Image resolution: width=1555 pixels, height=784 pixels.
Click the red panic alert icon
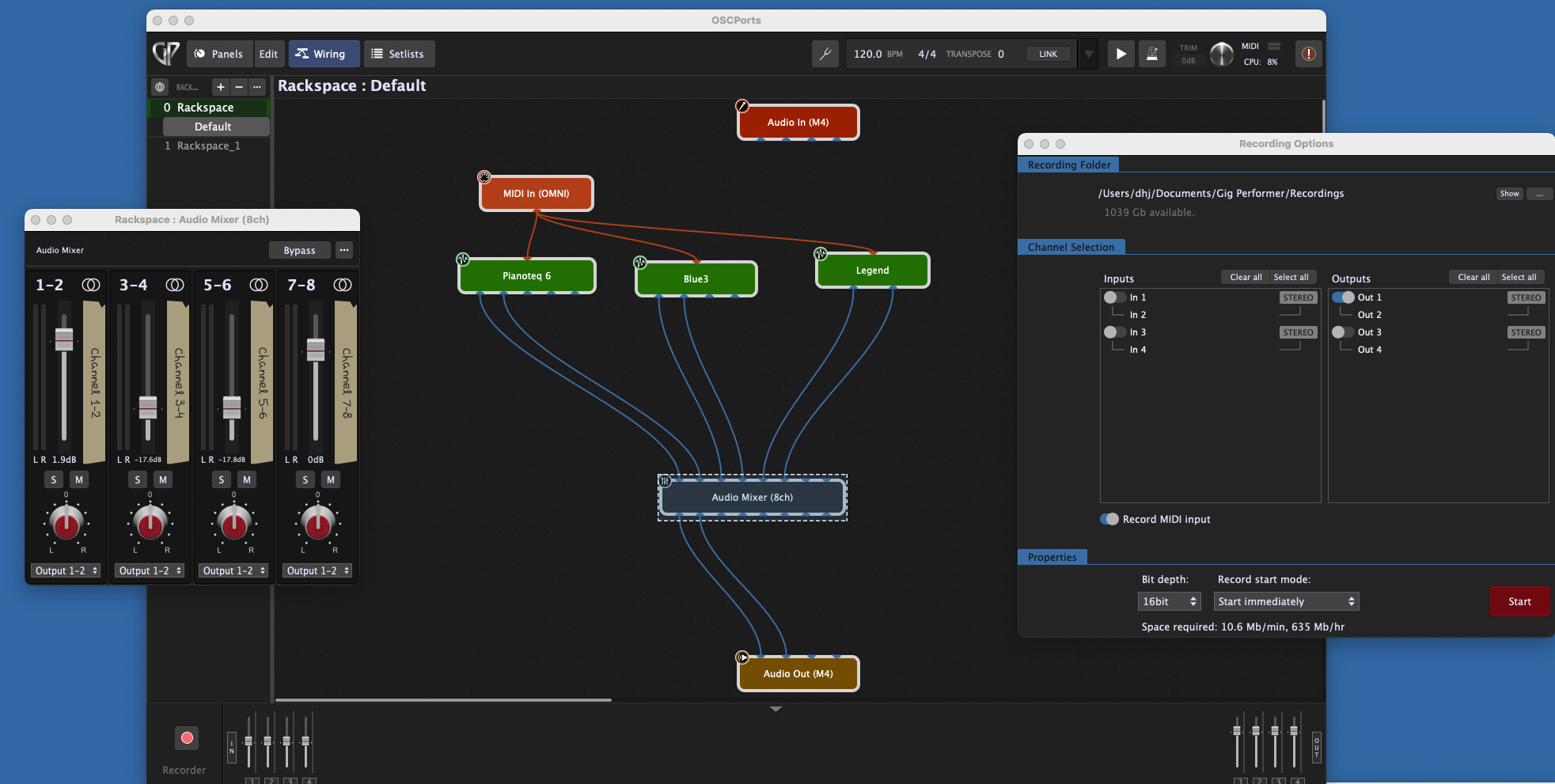[1308, 54]
